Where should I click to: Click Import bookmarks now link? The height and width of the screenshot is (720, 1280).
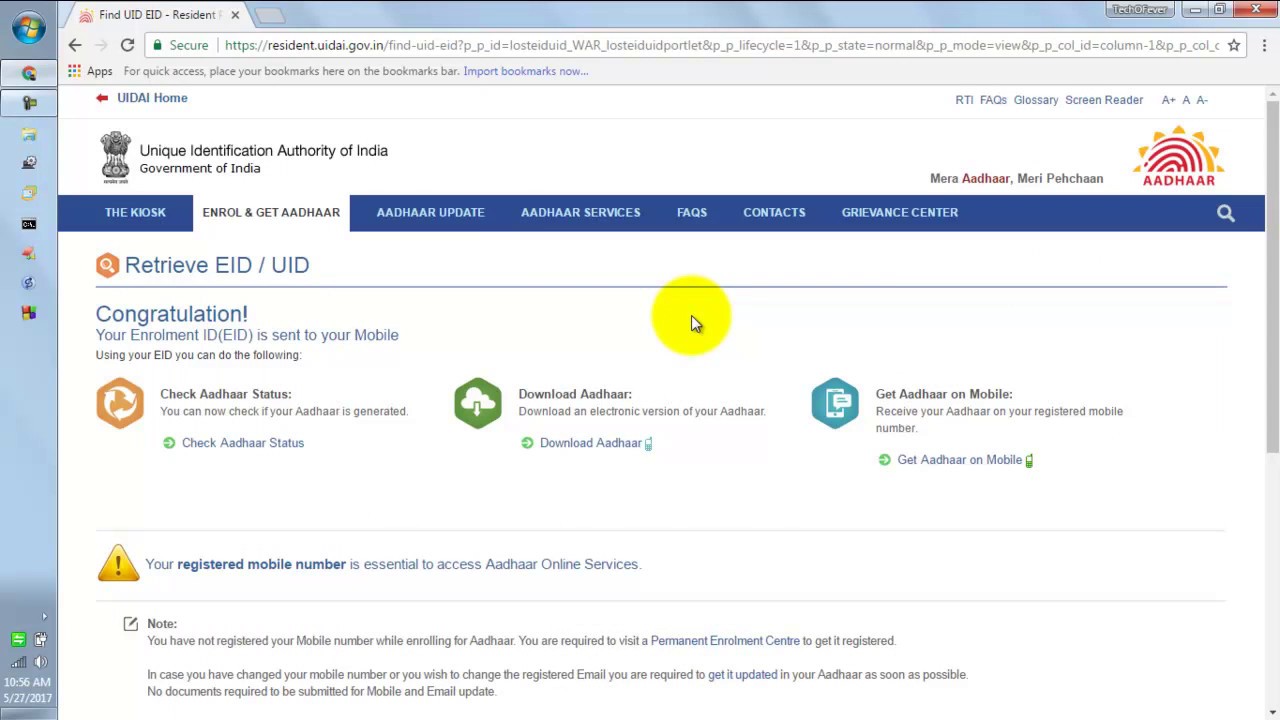tap(526, 71)
